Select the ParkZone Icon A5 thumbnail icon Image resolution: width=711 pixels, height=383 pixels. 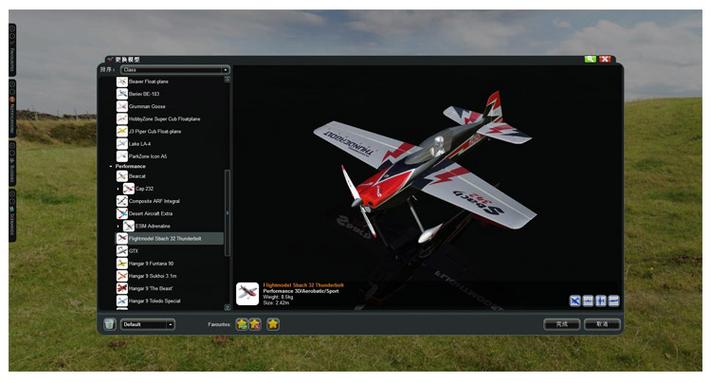(x=122, y=156)
